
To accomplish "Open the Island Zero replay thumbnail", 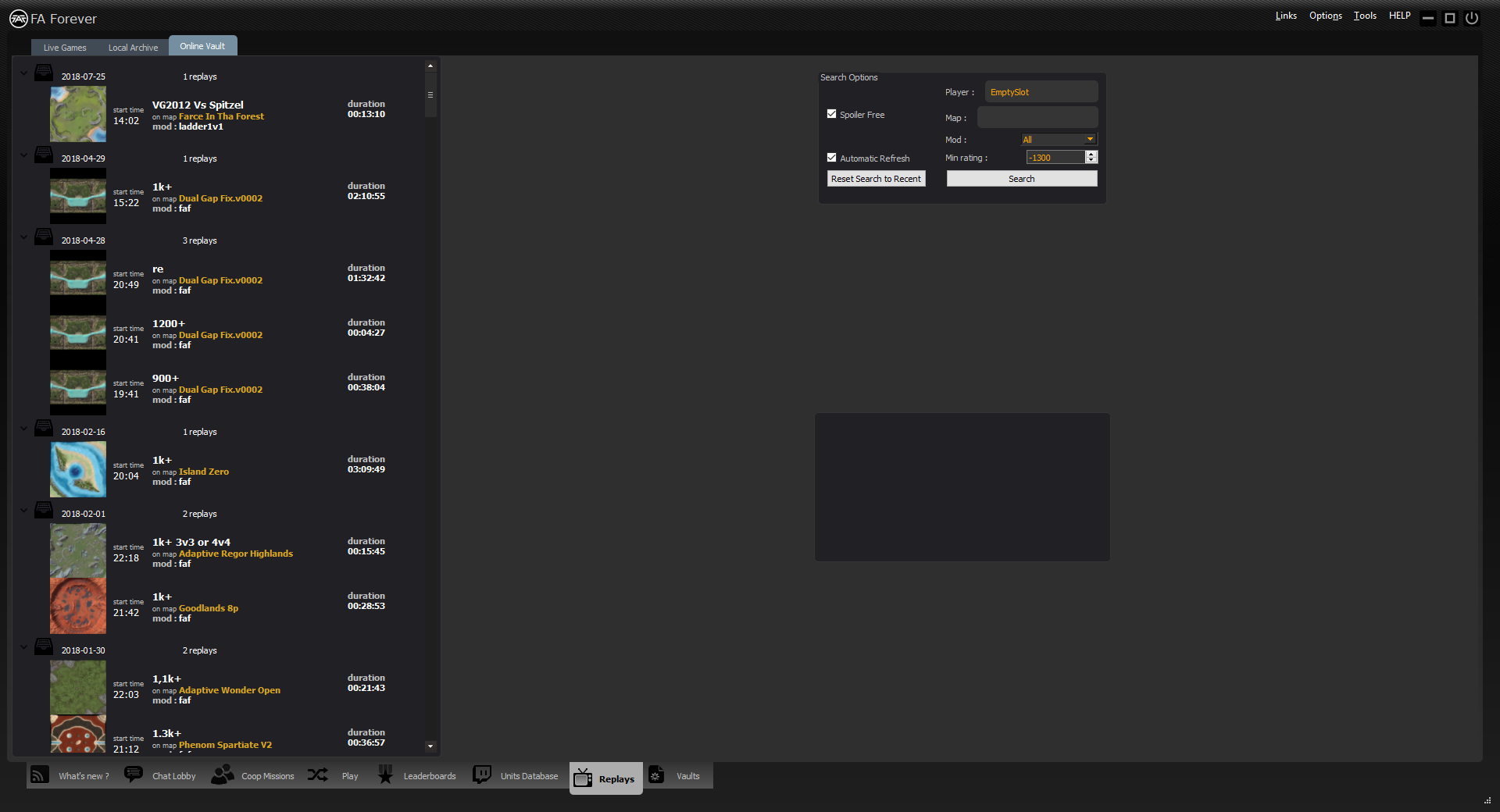I will click(77, 469).
